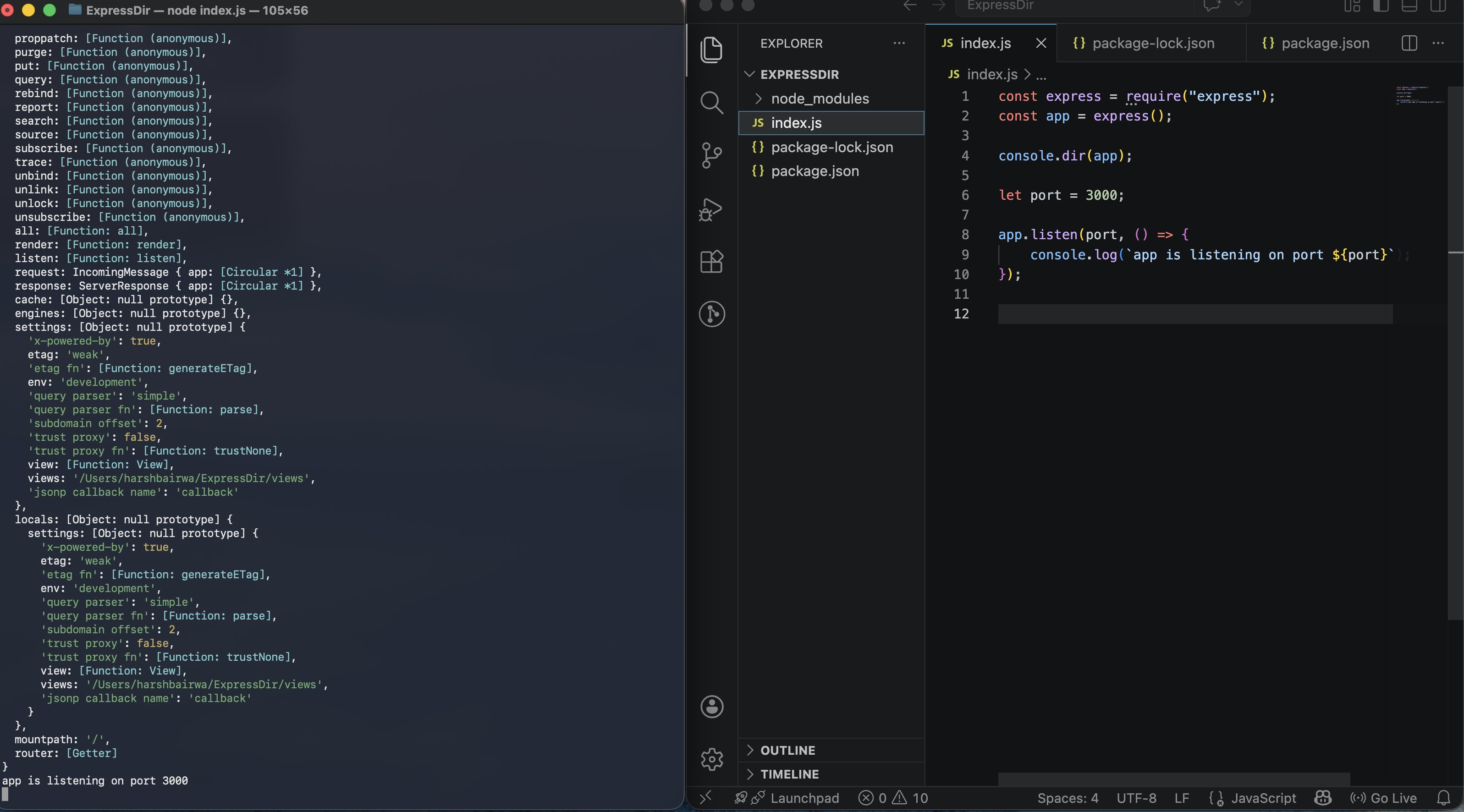The image size is (1464, 812).
Task: Expand the OUTLINE section
Action: pyautogui.click(x=787, y=750)
